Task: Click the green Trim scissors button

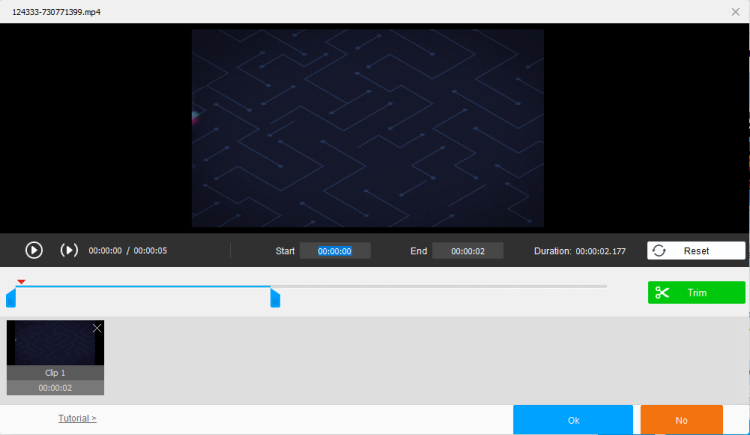Action: [x=696, y=293]
